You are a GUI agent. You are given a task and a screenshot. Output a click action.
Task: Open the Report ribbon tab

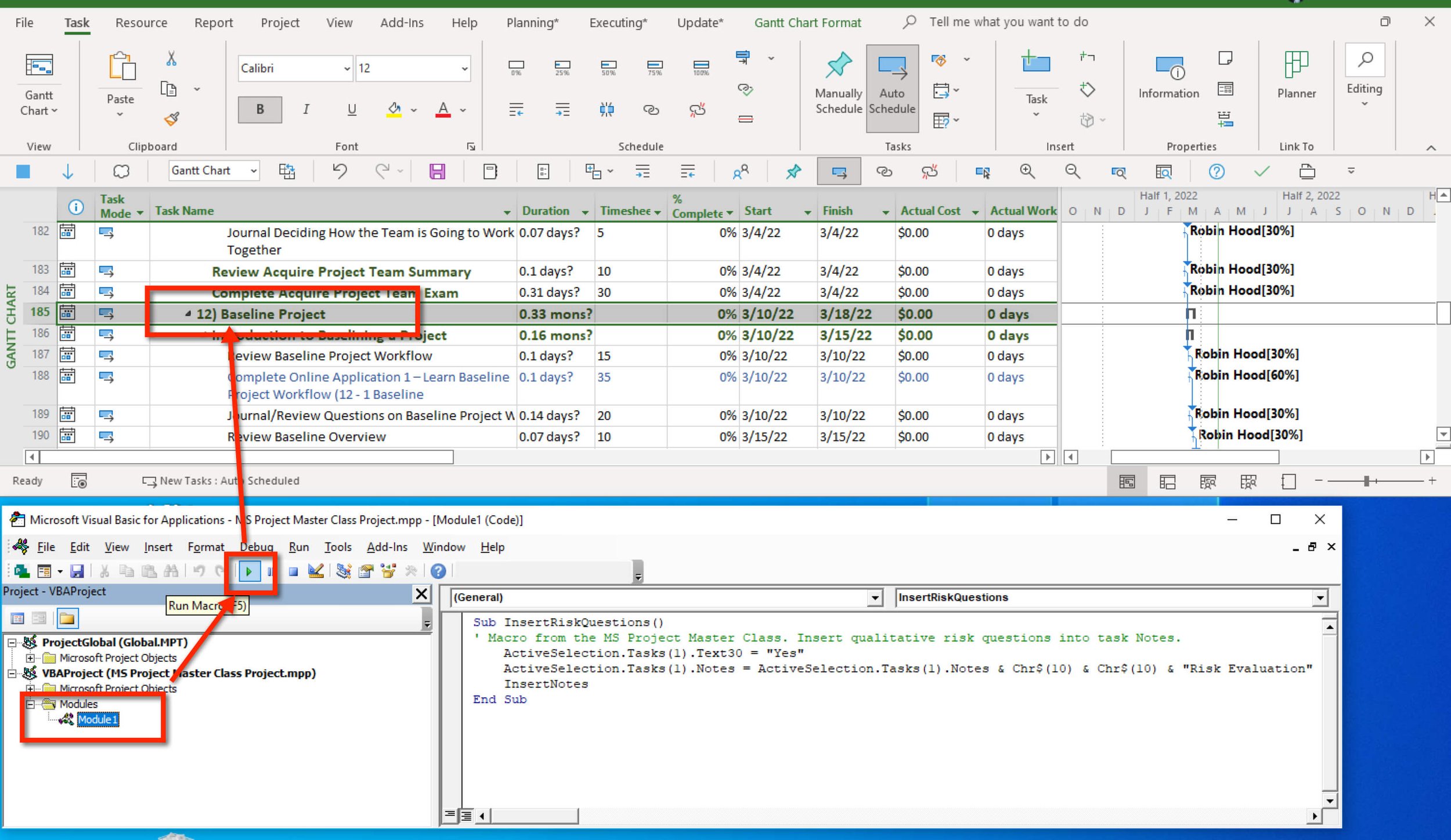pyautogui.click(x=214, y=23)
